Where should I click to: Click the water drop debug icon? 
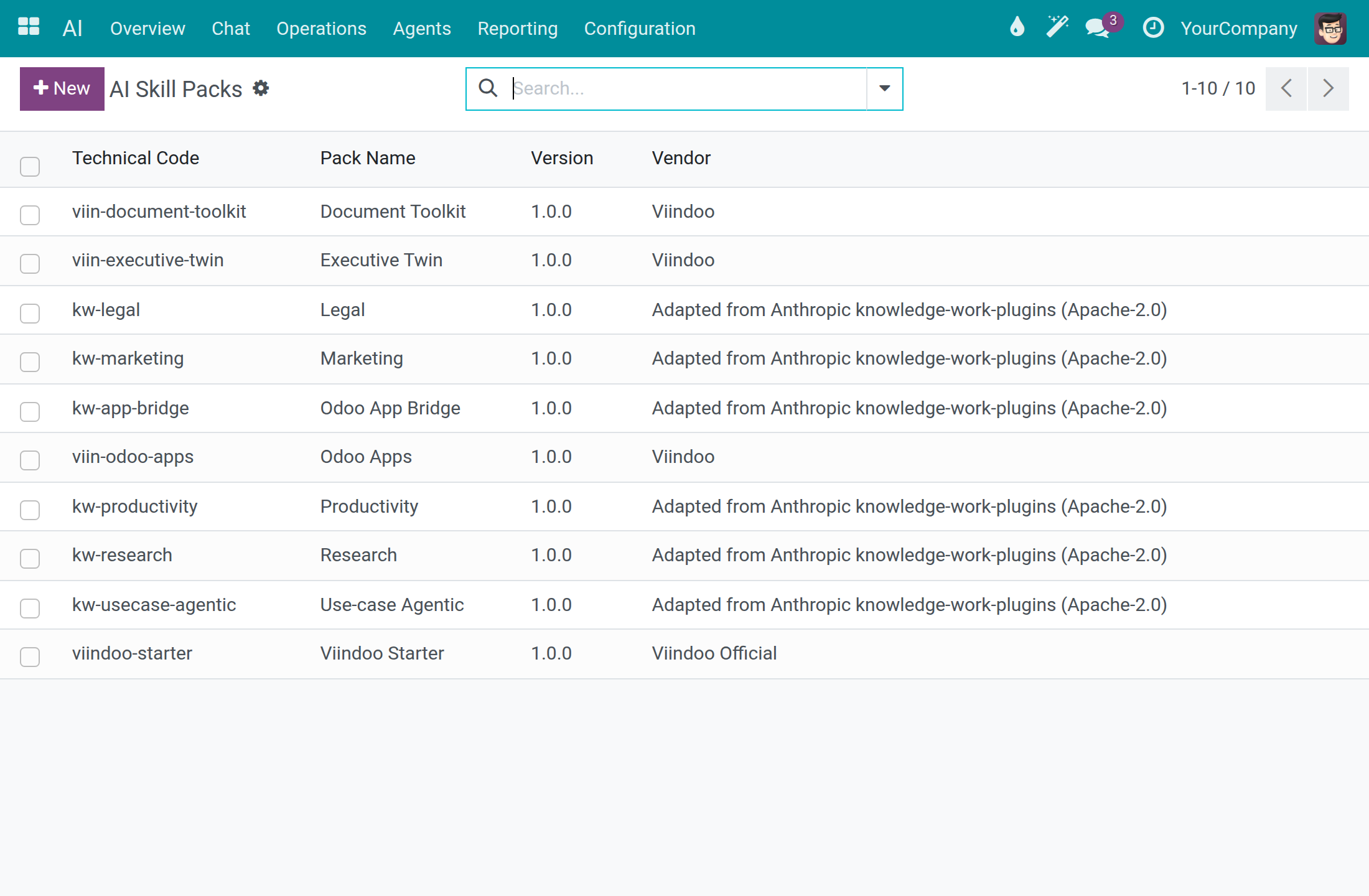pyautogui.click(x=1017, y=27)
